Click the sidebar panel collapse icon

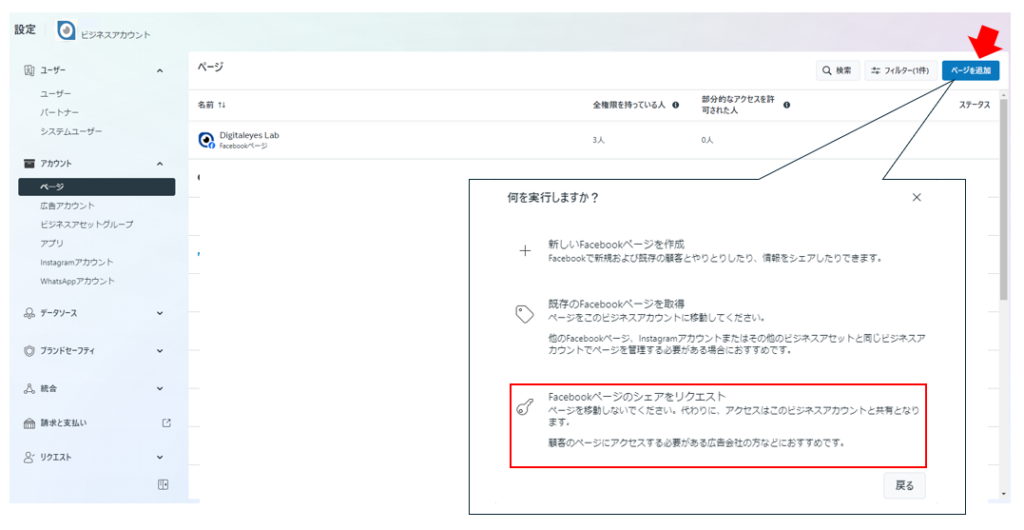click(163, 484)
